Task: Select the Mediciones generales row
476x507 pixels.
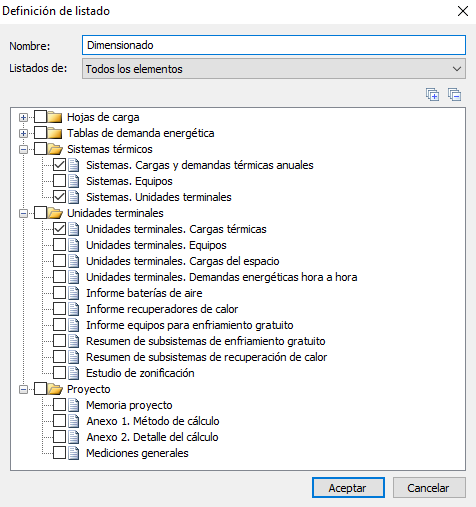Action: [x=137, y=453]
